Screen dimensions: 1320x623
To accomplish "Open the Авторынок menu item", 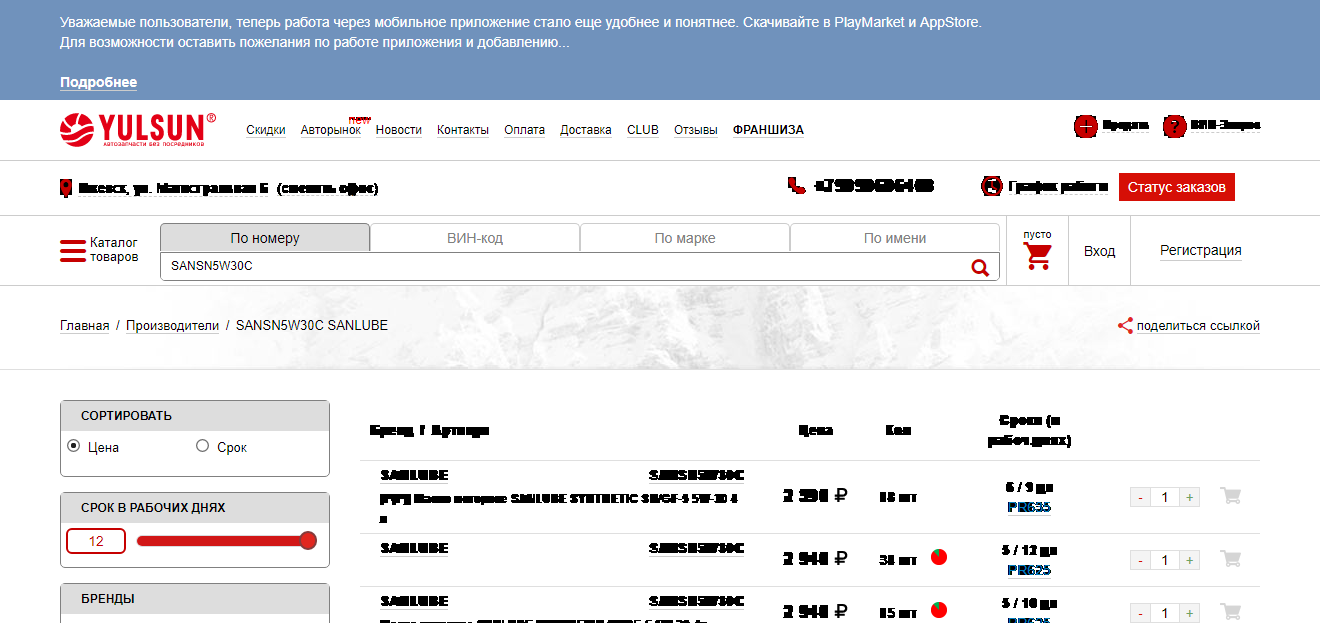I will coord(331,130).
